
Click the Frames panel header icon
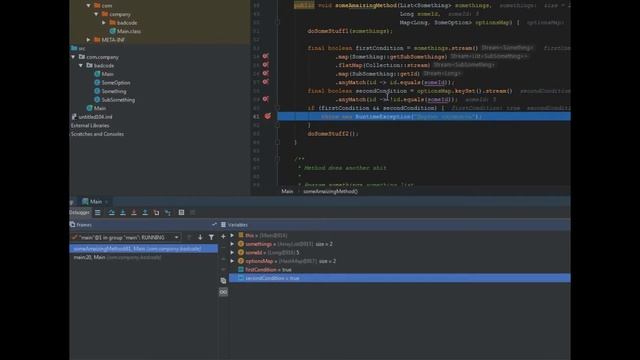(x=73, y=224)
